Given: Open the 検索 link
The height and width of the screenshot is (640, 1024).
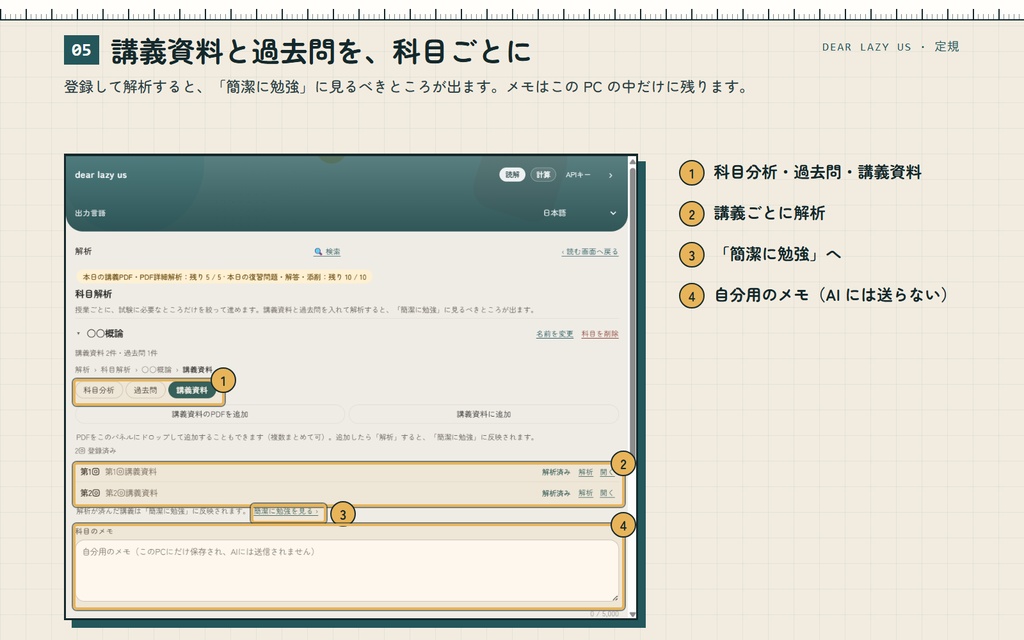Looking at the screenshot, I should (x=327, y=251).
